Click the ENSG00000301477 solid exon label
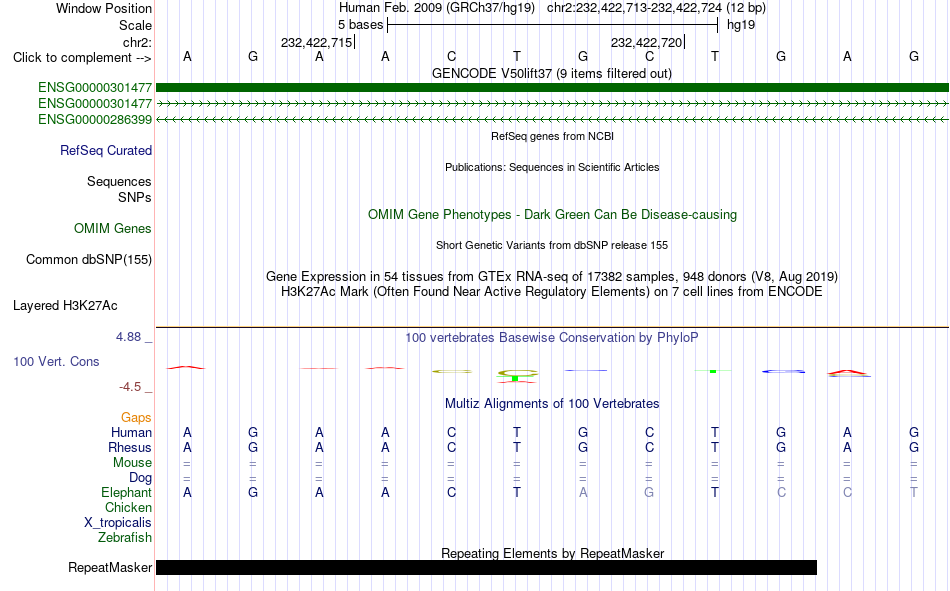Viewport: 950px width, 591px height. pos(95,88)
